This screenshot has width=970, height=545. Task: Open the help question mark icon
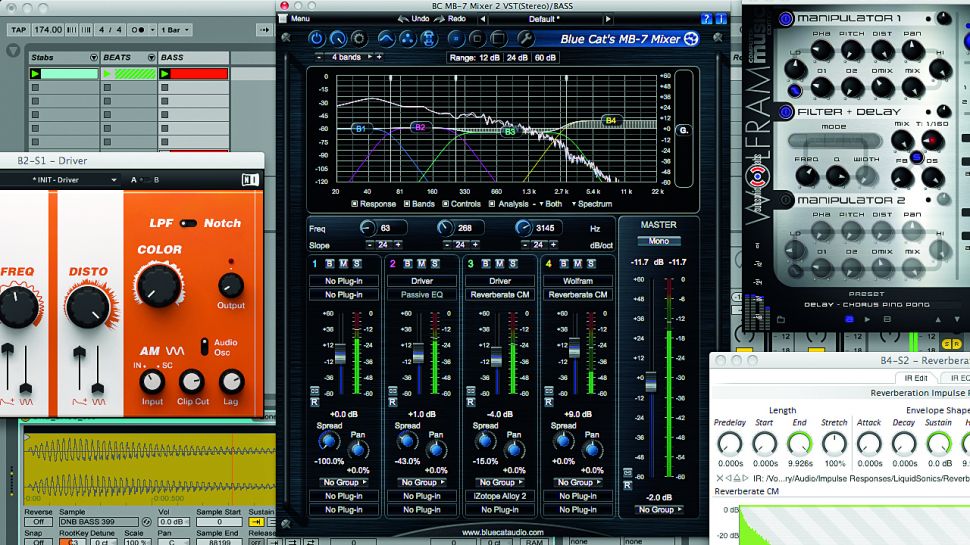coord(706,19)
